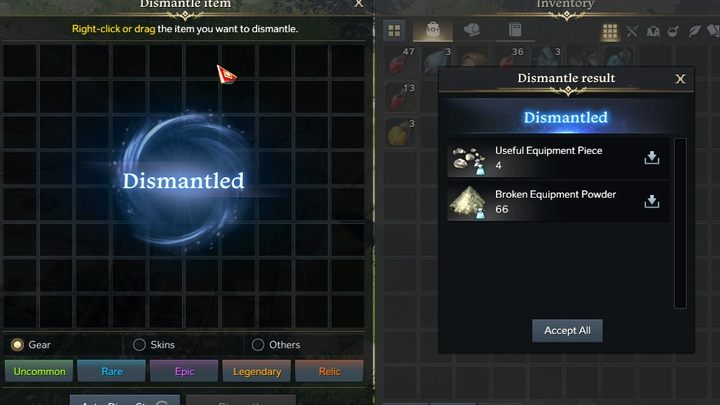Image resolution: width=720 pixels, height=405 pixels.
Task: Toggle the Epic rarity filter
Action: [x=184, y=371]
